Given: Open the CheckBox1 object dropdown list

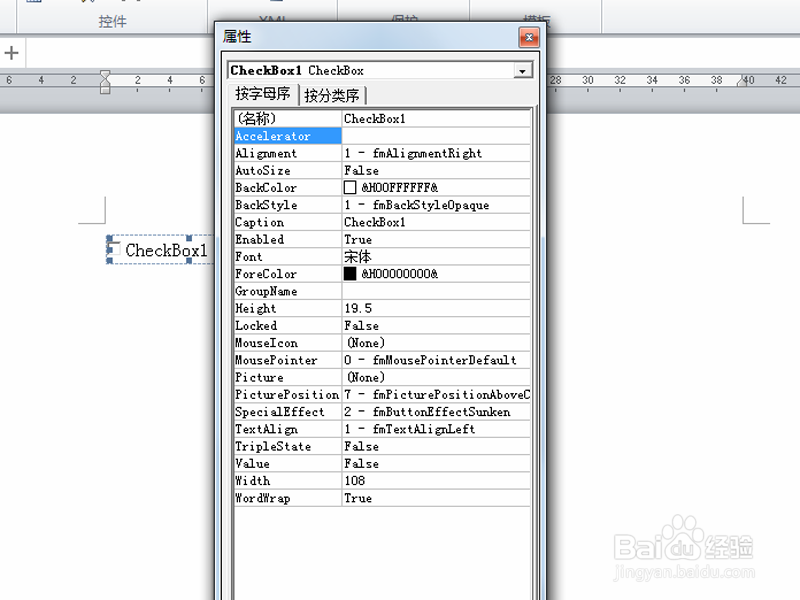Looking at the screenshot, I should click(x=522, y=70).
